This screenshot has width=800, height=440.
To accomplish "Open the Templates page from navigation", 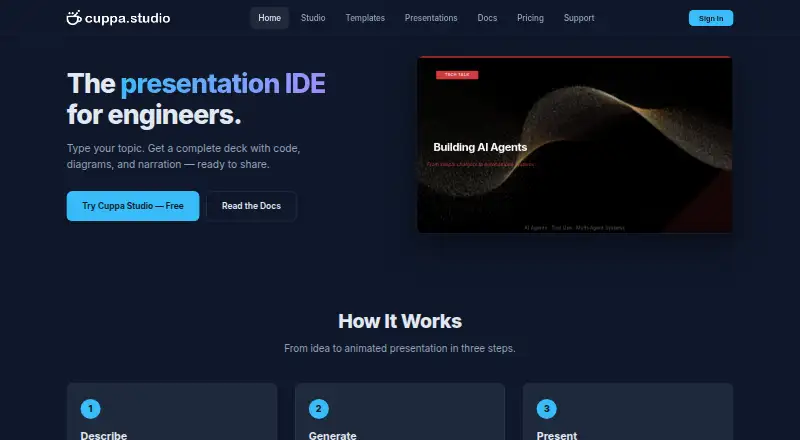I will point(365,18).
